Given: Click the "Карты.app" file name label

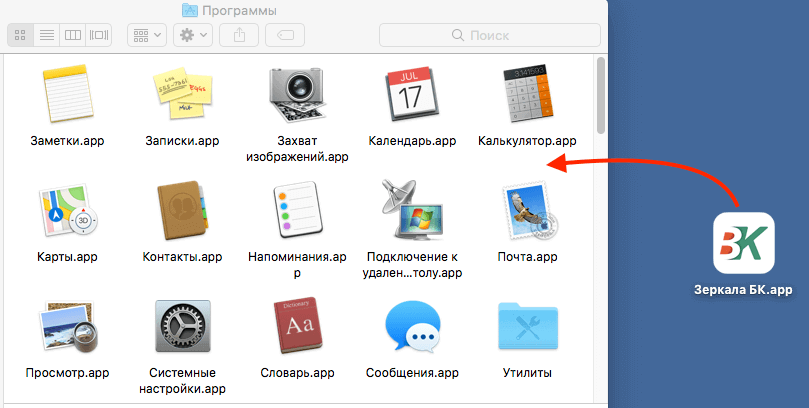Looking at the screenshot, I should point(68,257).
